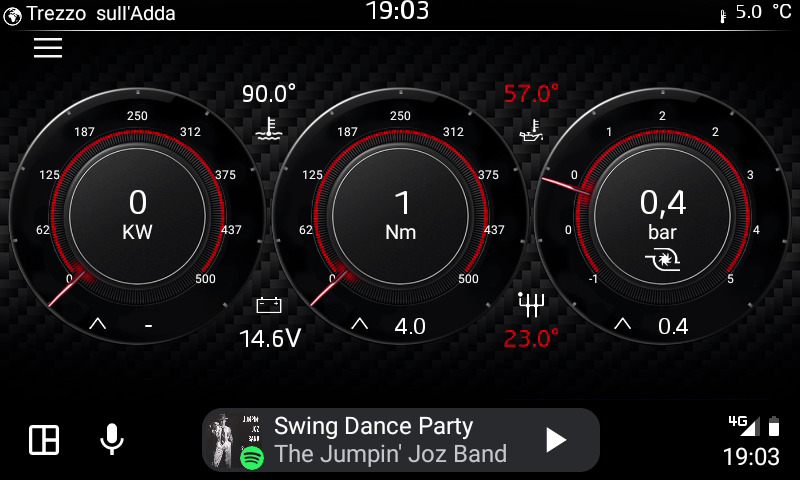This screenshot has width=800, height=480.
Task: Tap the 4.0 peak value under Nm gauge
Action: click(410, 326)
